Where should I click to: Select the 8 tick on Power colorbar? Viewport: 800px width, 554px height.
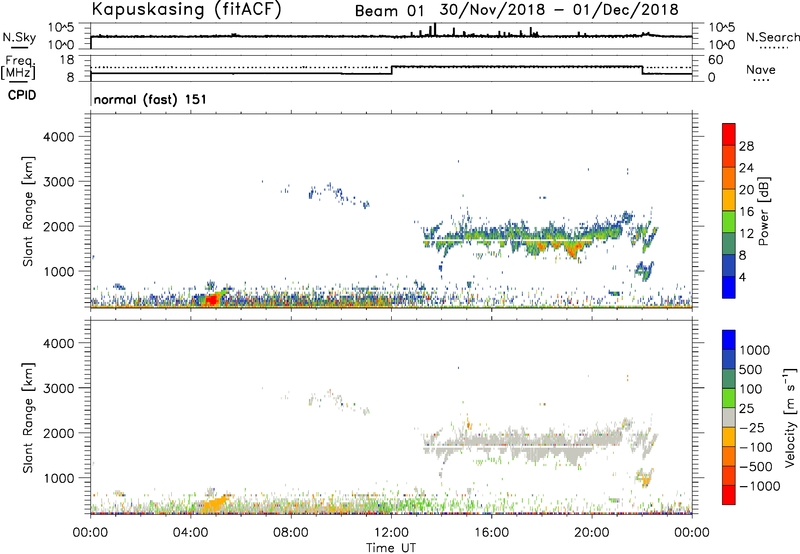pyautogui.click(x=743, y=256)
